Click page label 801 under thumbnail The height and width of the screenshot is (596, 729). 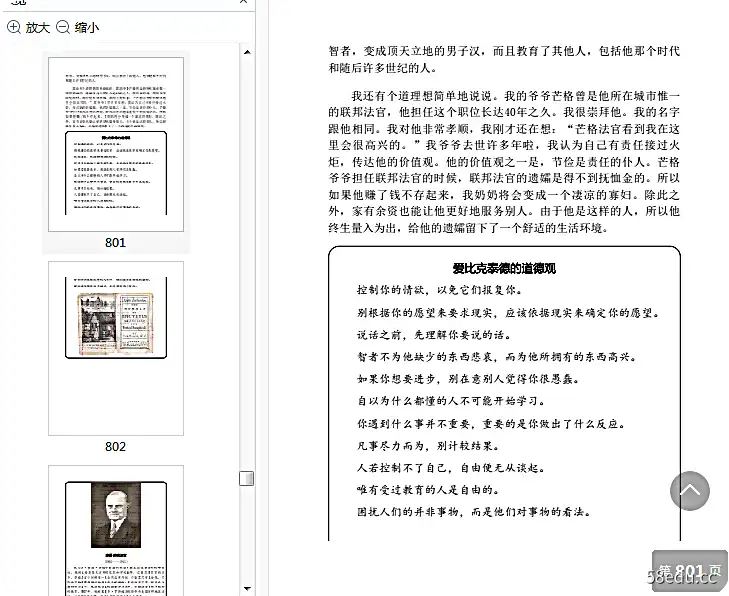115,243
